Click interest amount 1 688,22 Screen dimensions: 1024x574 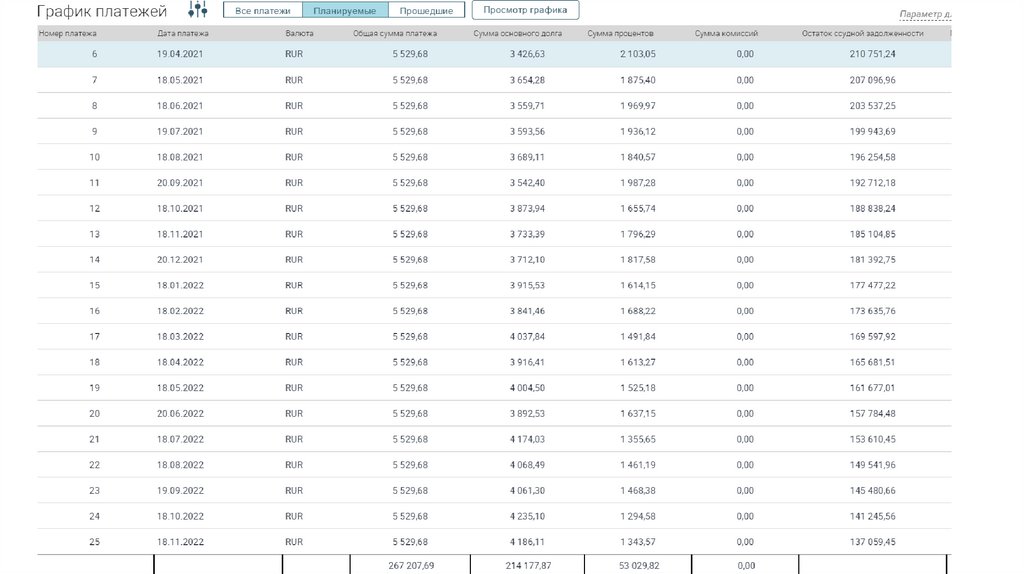638,311
